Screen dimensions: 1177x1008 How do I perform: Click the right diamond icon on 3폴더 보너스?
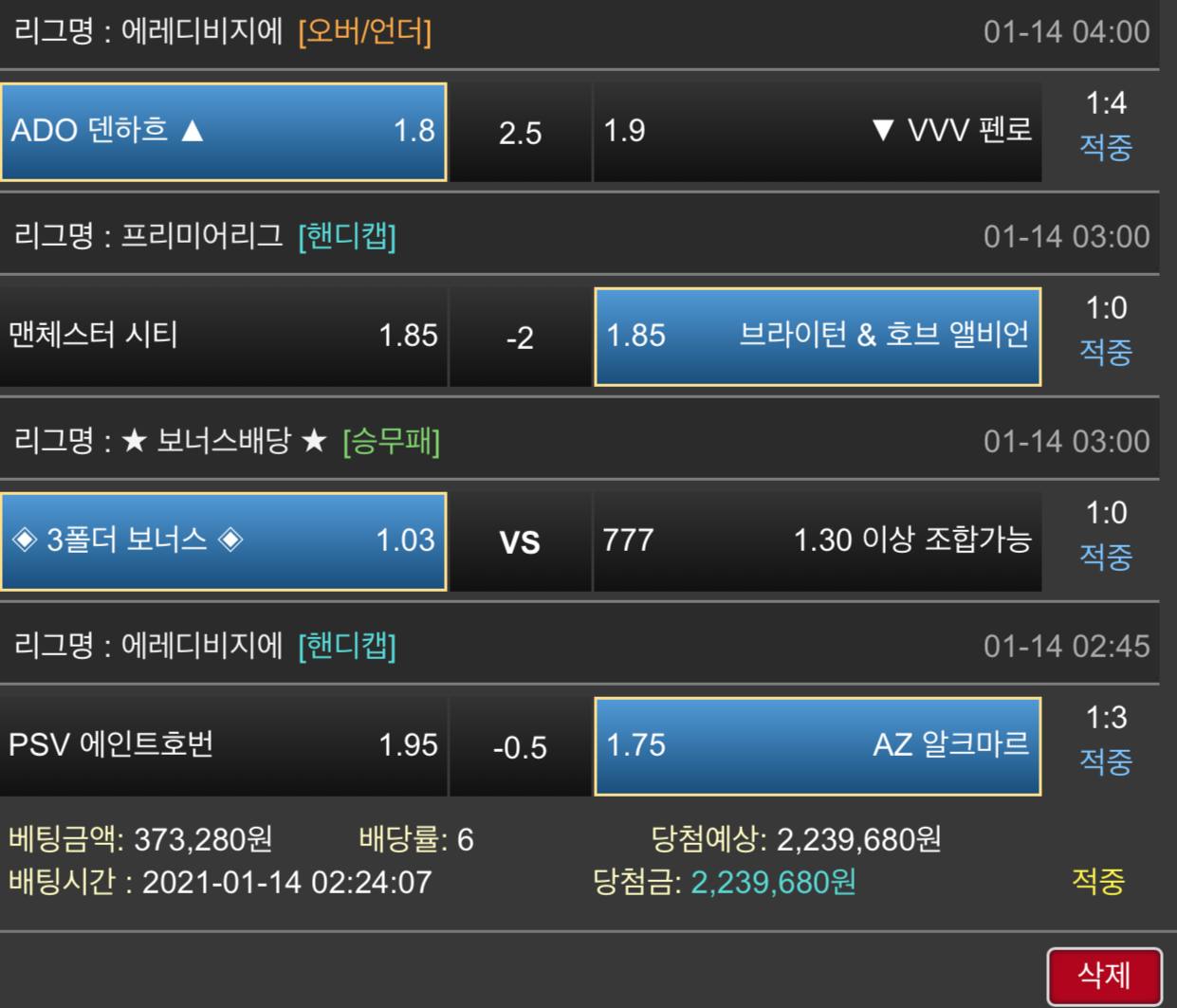(x=230, y=540)
